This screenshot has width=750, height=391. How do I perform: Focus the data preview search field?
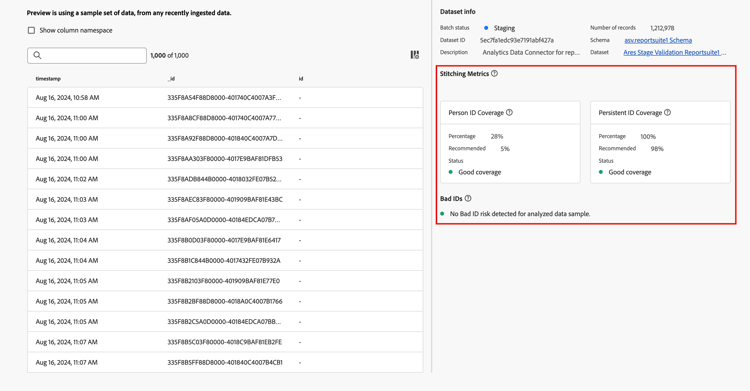pos(87,56)
